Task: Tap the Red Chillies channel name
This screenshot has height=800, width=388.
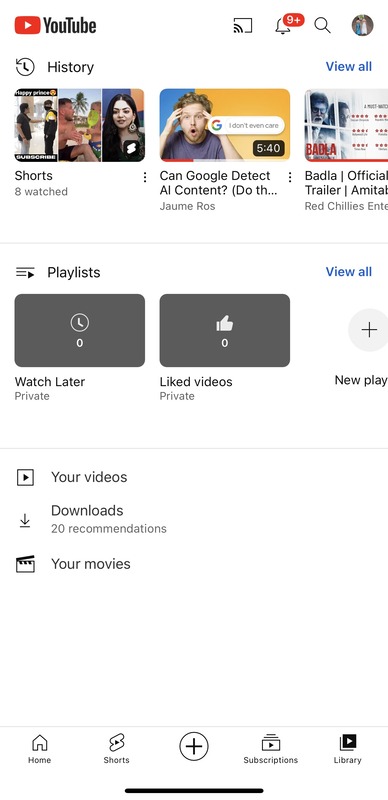Action: pyautogui.click(x=346, y=206)
